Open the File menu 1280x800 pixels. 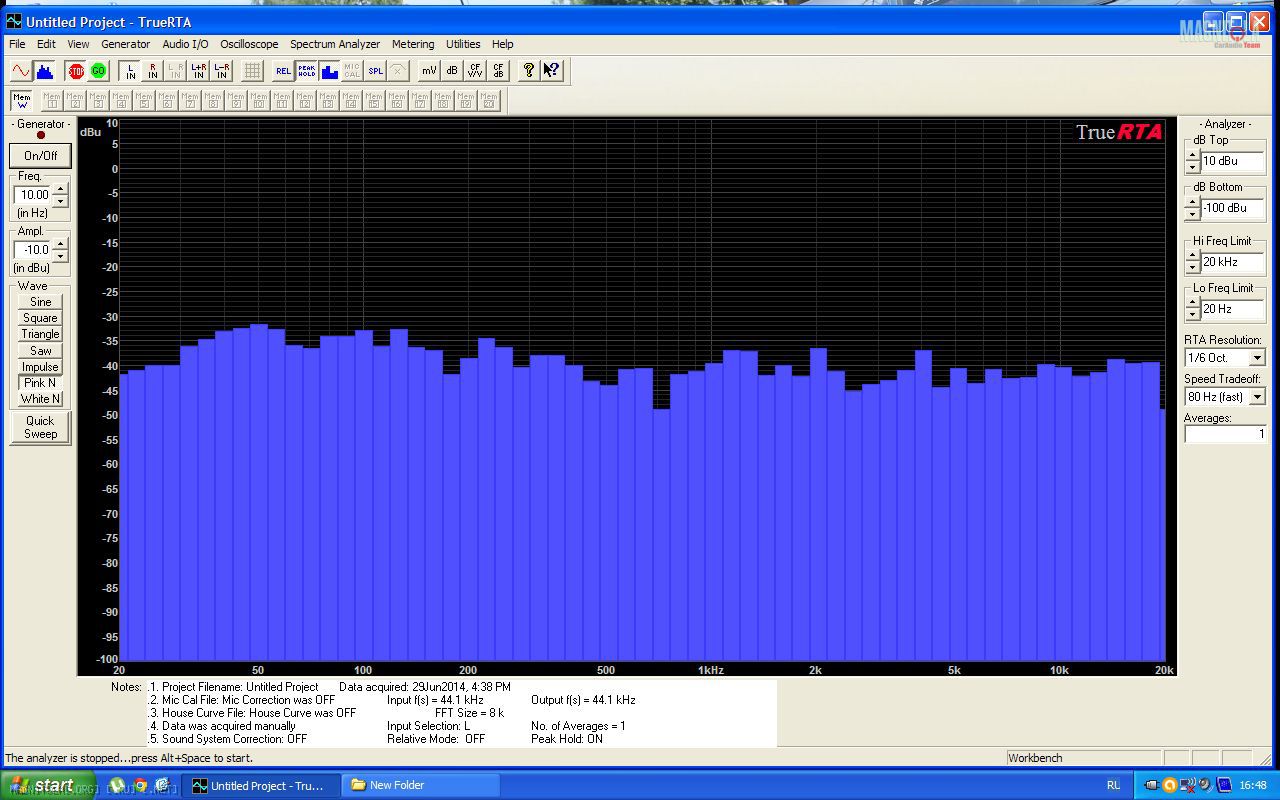[x=17, y=44]
